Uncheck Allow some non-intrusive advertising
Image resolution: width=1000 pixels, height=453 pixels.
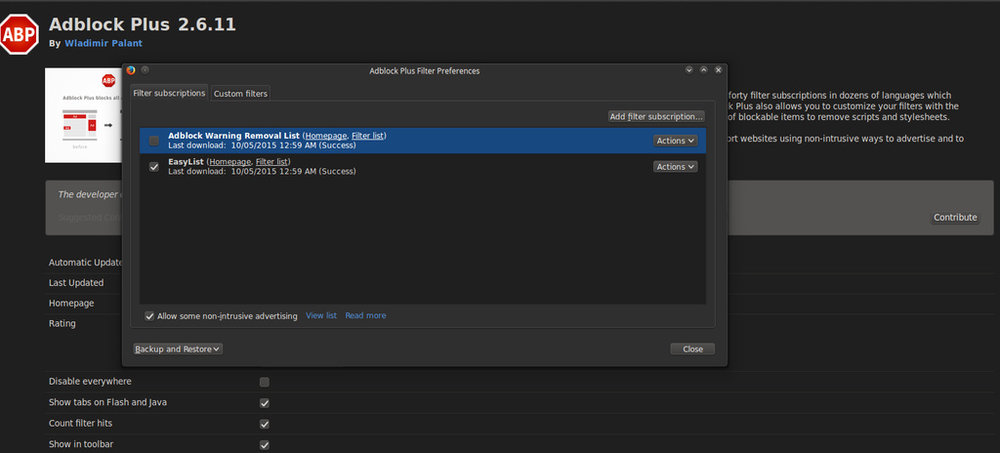tap(150, 316)
